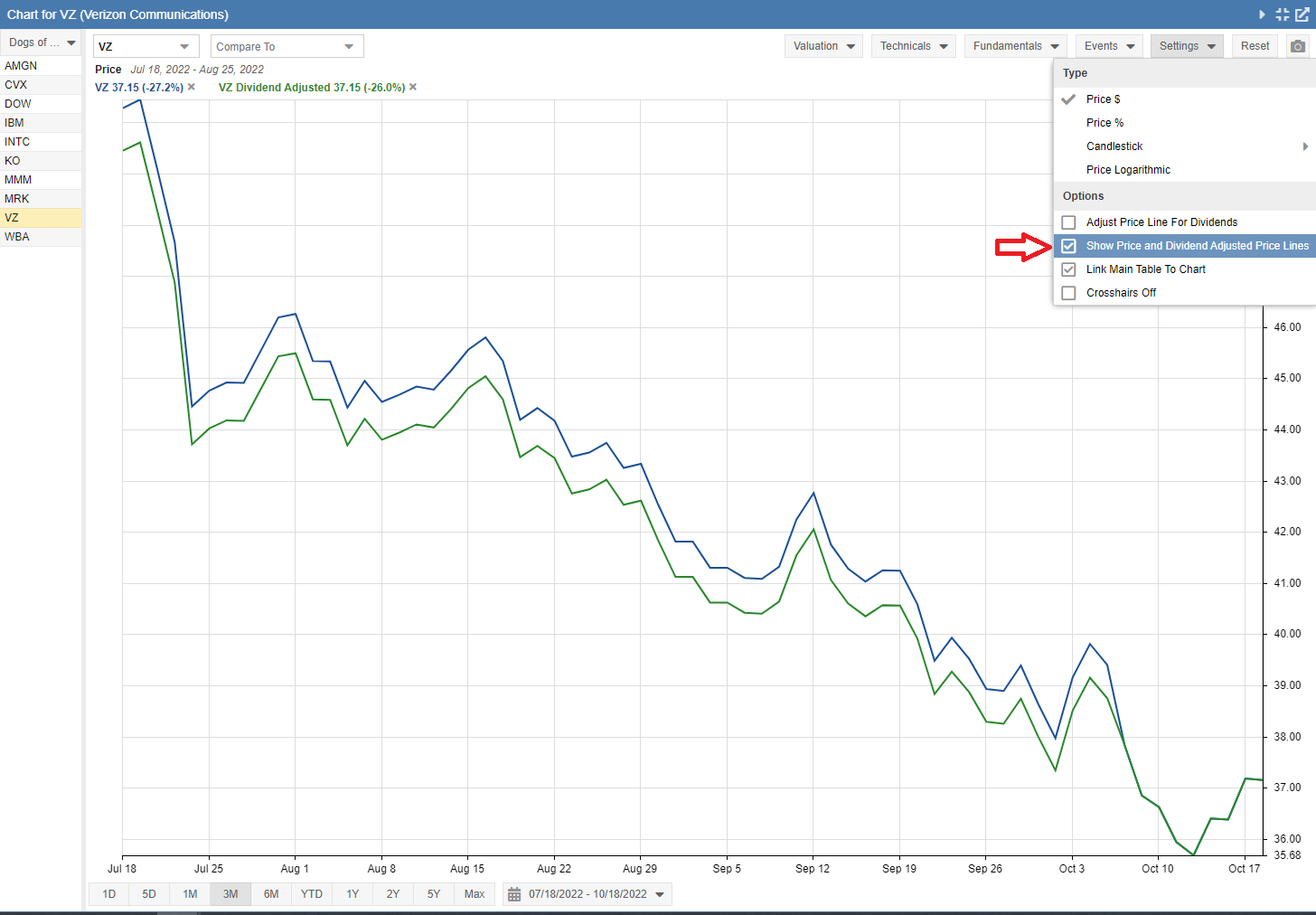The height and width of the screenshot is (915, 1316).
Task: Open the chart in a new window icon
Action: 1302,14
